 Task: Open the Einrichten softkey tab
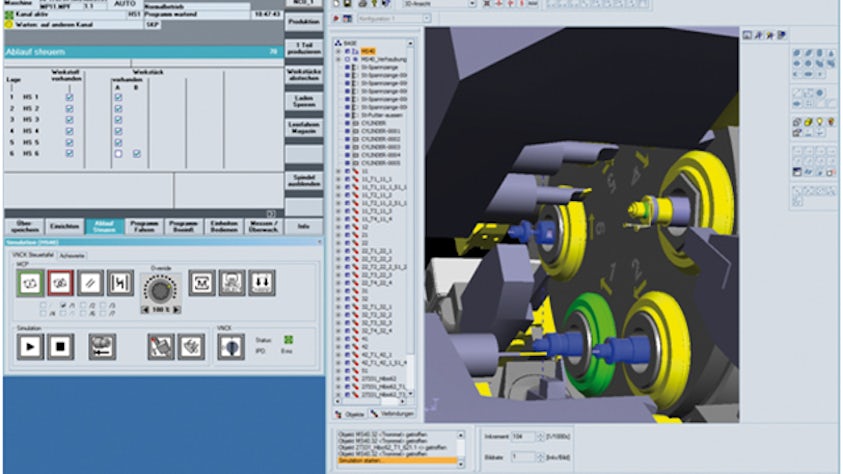tap(65, 226)
